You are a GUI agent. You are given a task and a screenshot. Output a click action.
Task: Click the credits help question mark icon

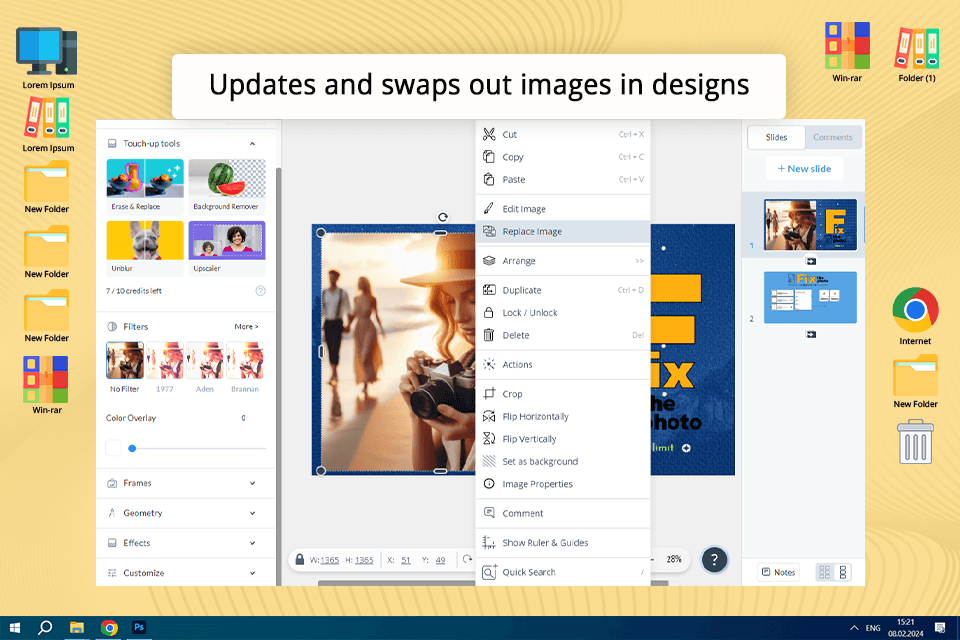click(260, 291)
